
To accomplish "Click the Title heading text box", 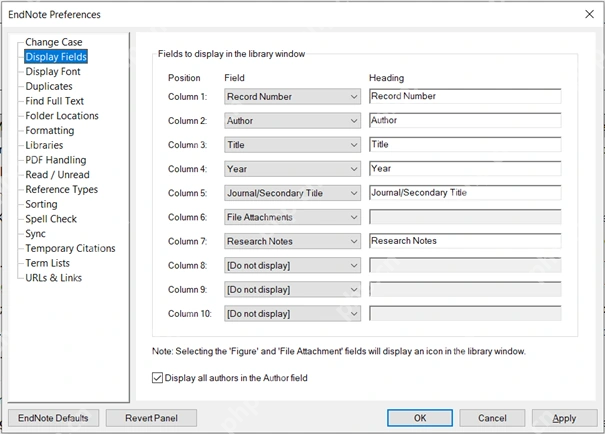I will point(465,144).
